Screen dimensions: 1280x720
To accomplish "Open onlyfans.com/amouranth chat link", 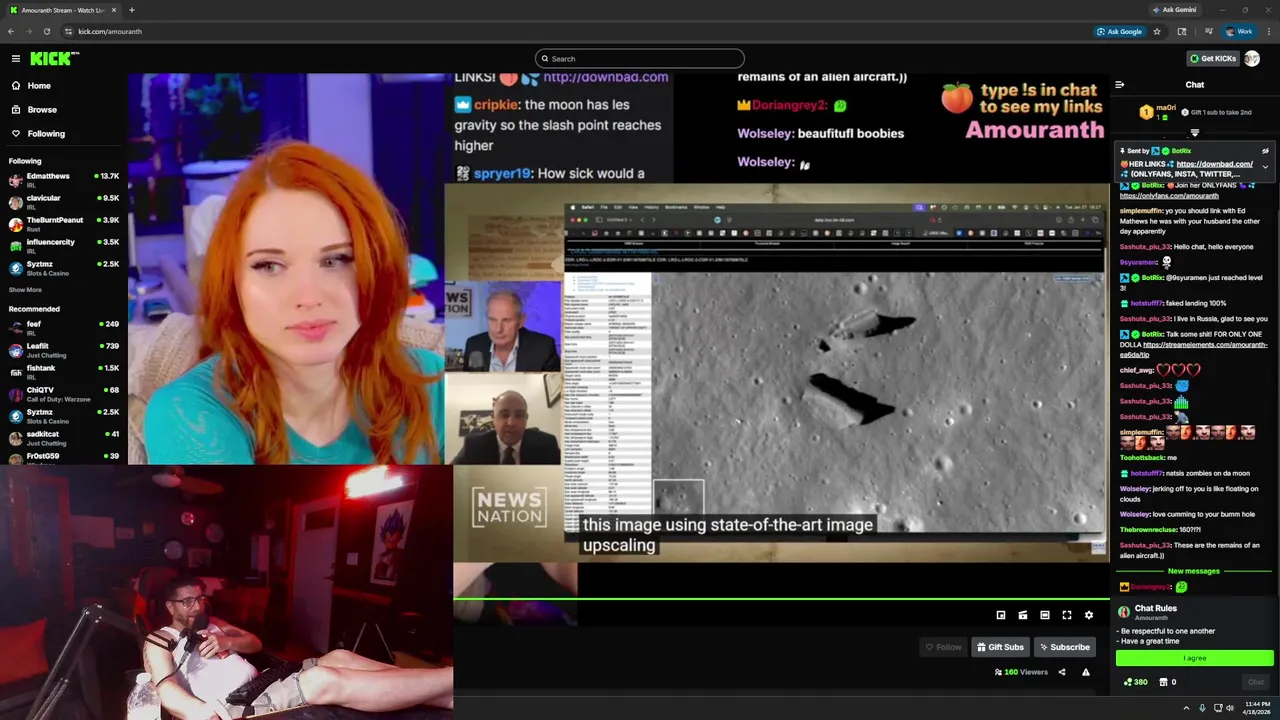I will click(x=1169, y=196).
